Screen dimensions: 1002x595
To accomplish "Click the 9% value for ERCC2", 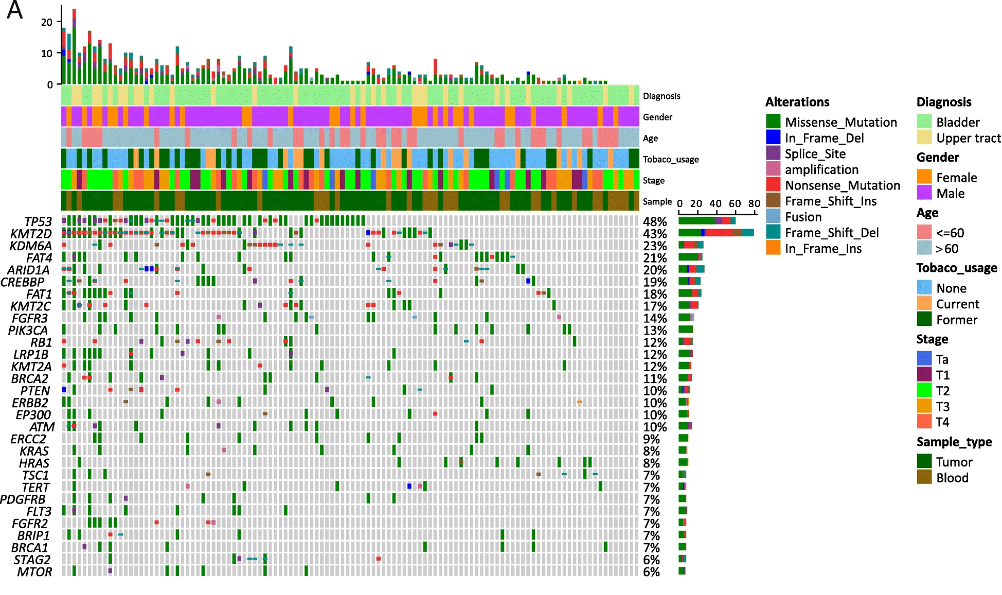I will coord(652,439).
